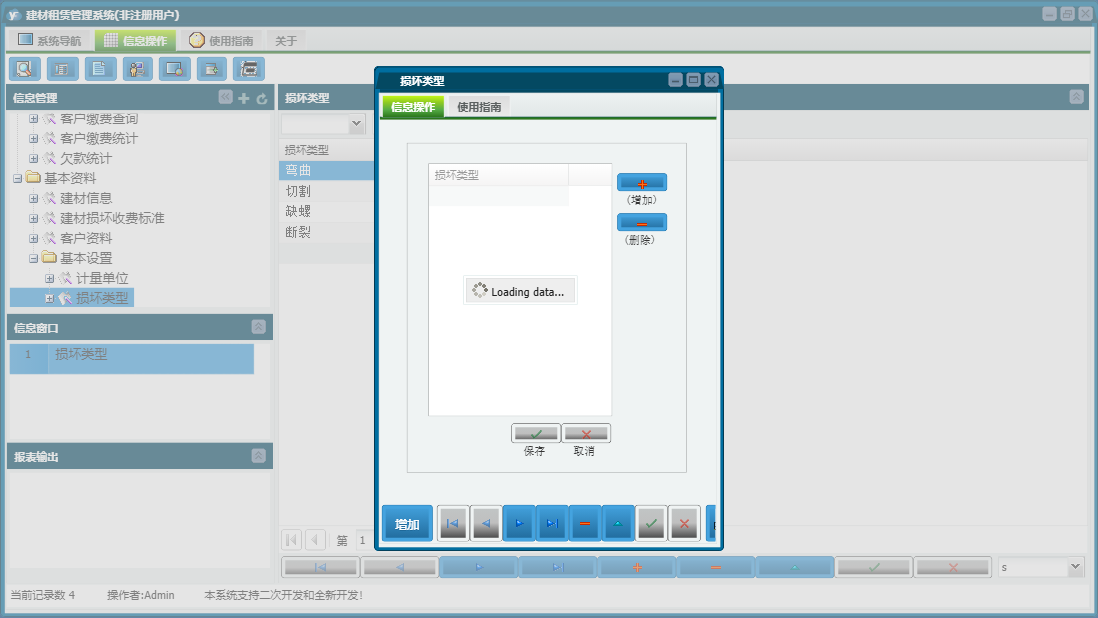Image resolution: width=1098 pixels, height=618 pixels.
Task: Collapse the 信息窗口 panel
Action: tap(258, 327)
